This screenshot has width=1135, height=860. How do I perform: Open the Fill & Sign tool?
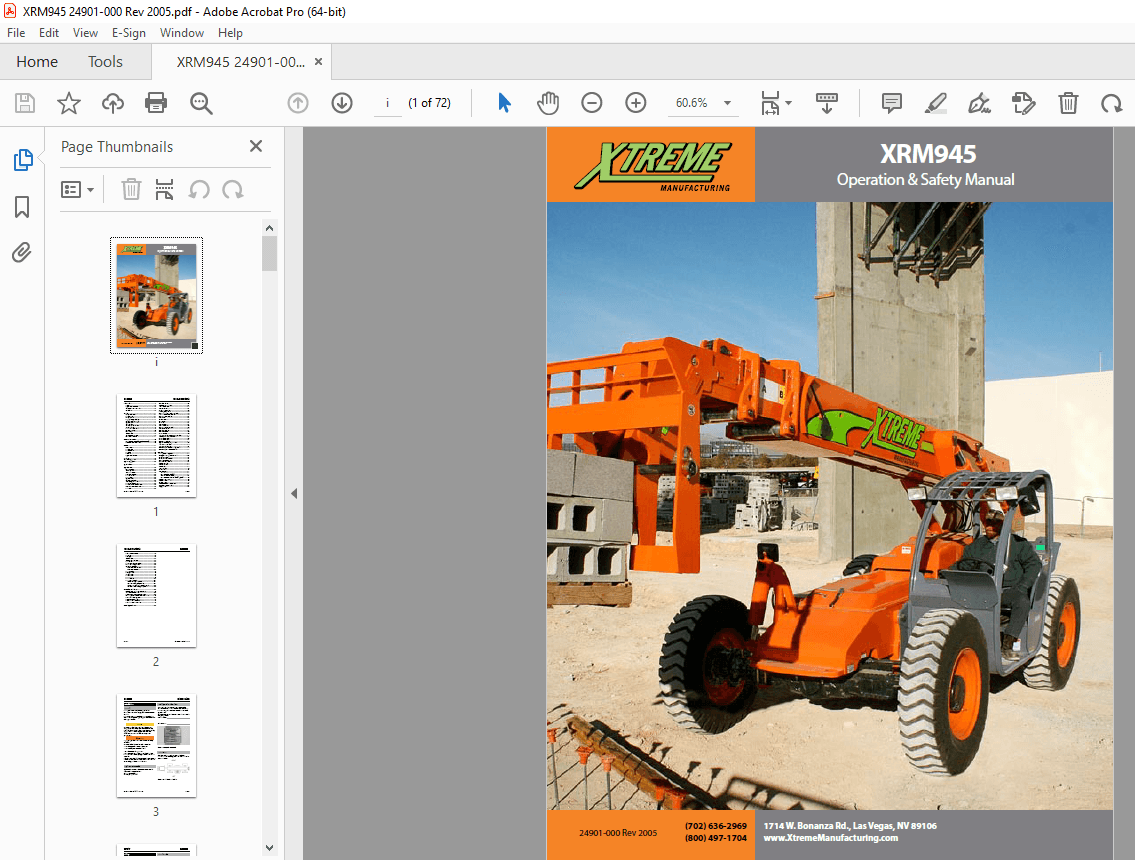(979, 103)
